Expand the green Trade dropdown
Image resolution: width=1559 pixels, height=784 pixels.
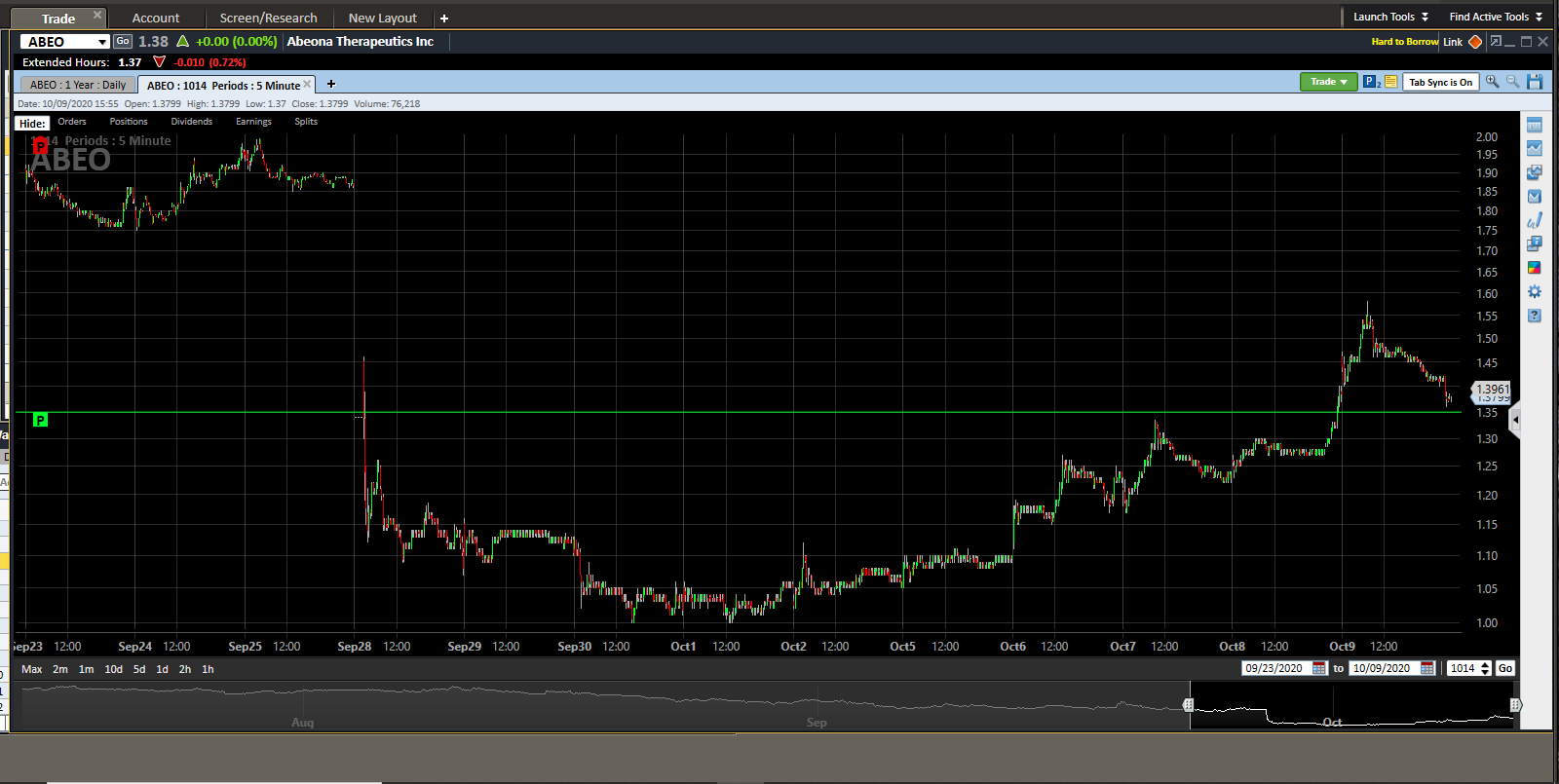tap(1328, 82)
